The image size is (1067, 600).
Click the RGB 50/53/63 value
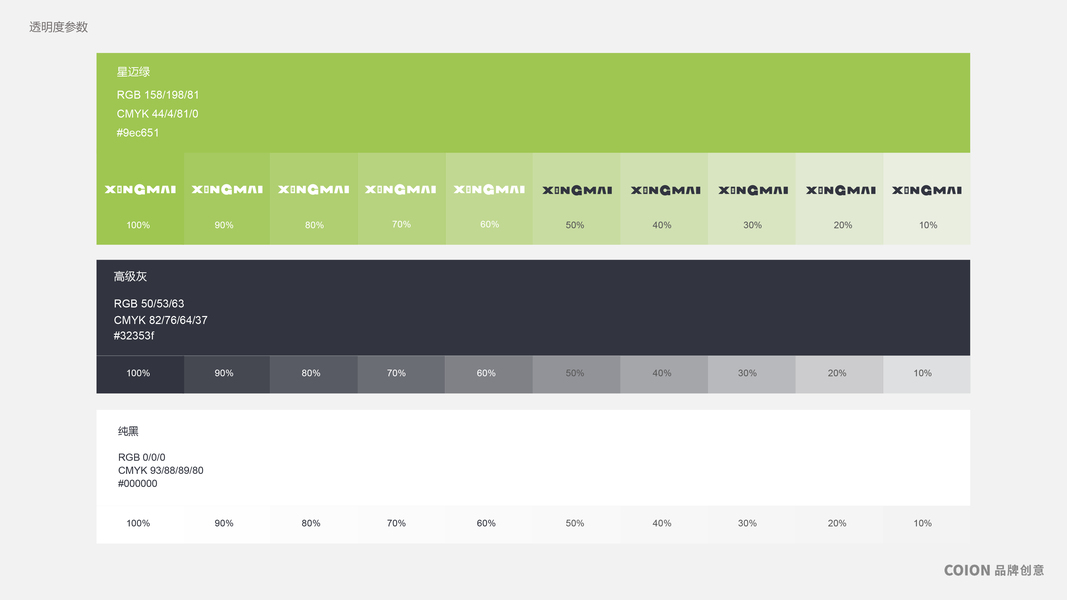[x=149, y=303]
